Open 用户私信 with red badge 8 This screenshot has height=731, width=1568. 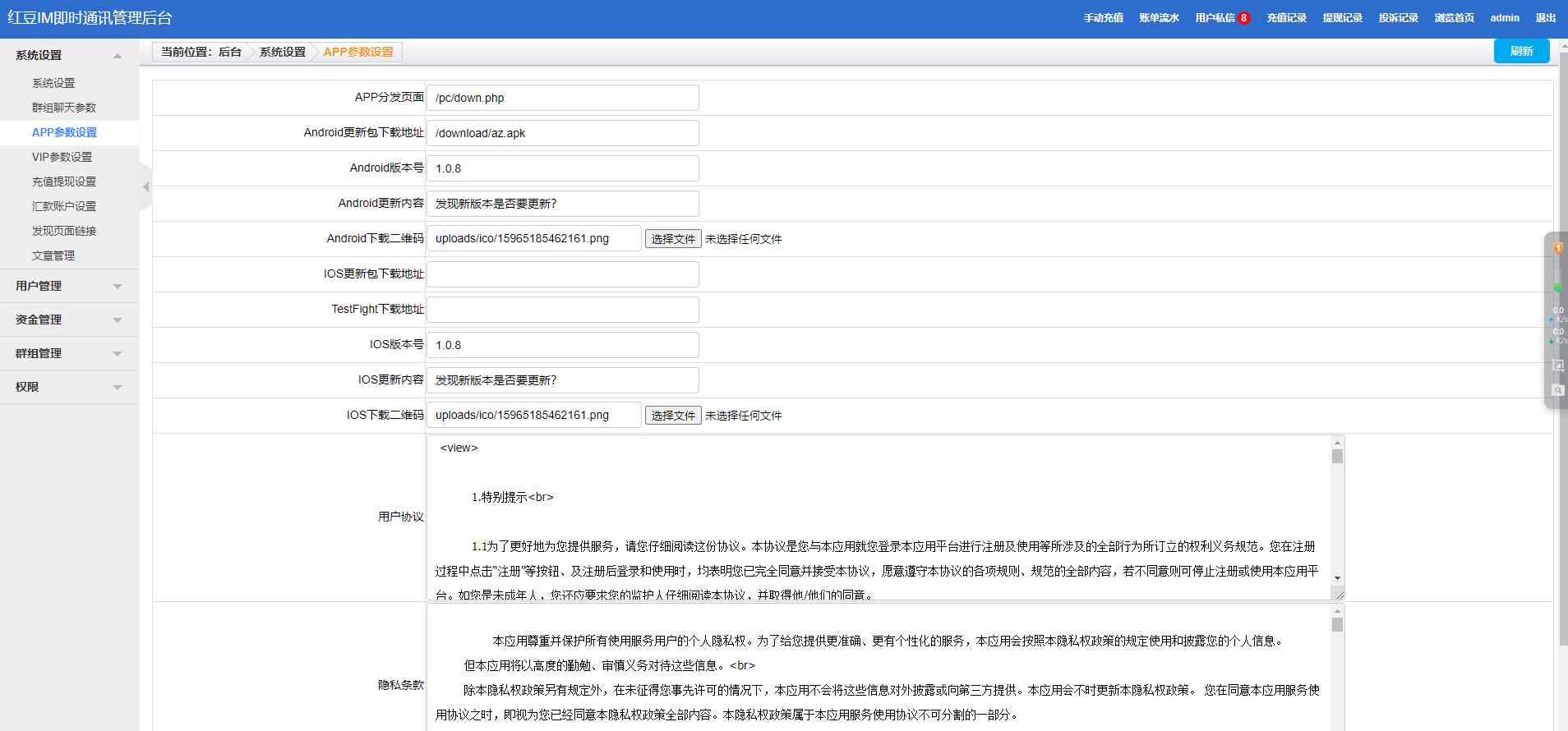point(1221,18)
